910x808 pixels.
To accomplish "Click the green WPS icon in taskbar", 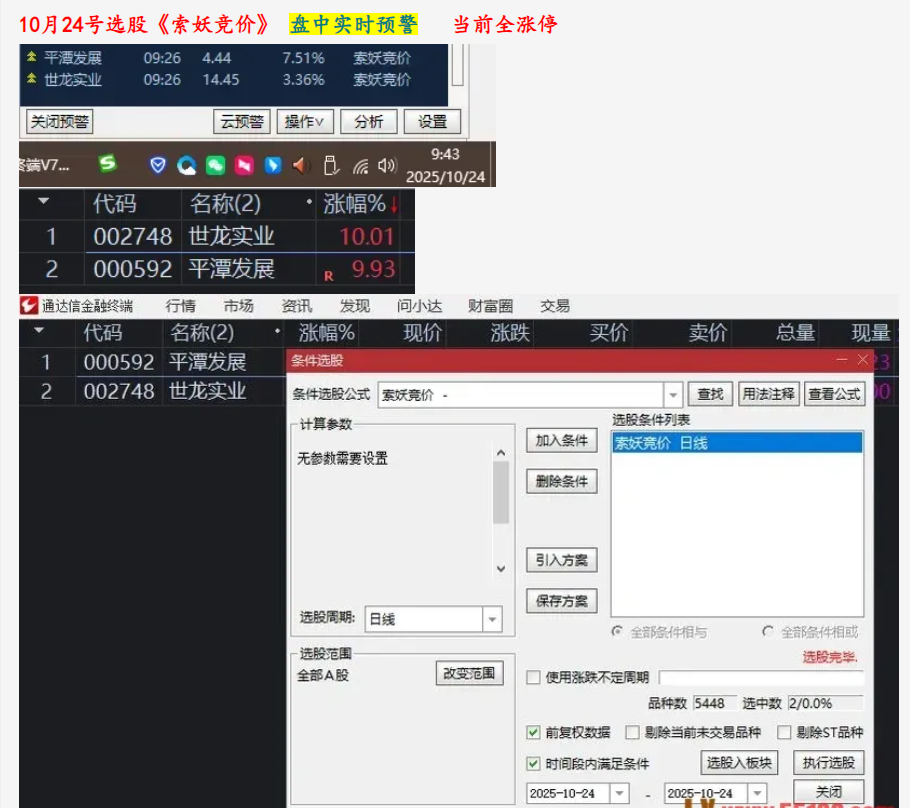I will tap(108, 163).
